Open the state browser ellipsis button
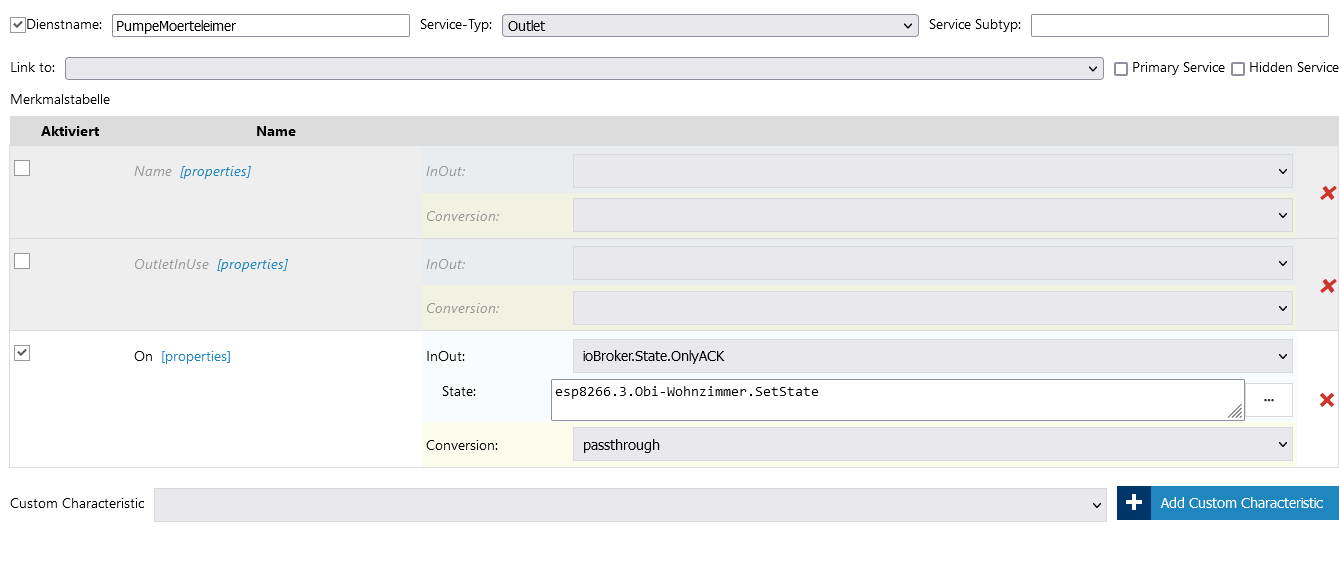1339x562 pixels. [x=1269, y=400]
